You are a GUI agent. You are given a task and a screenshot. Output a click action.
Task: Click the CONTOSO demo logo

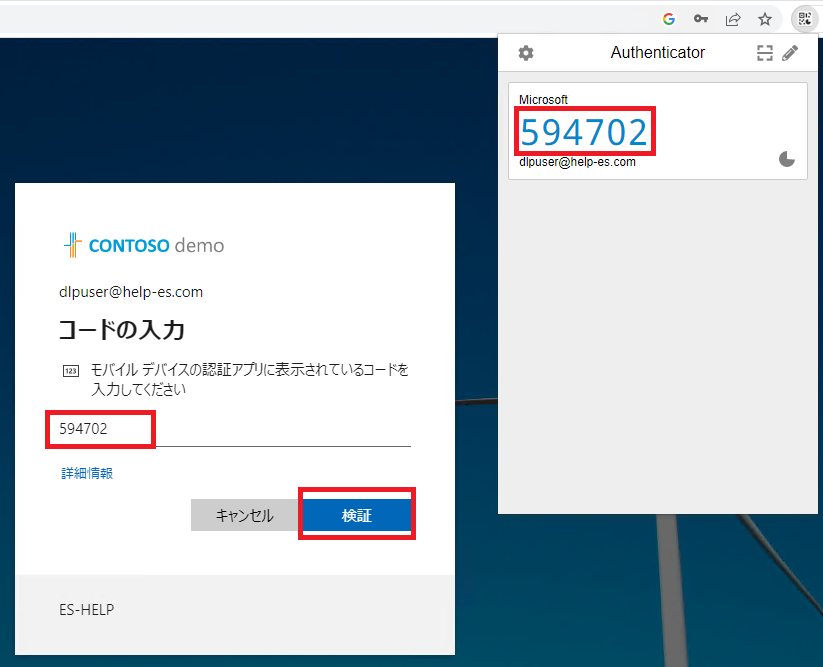tap(144, 245)
